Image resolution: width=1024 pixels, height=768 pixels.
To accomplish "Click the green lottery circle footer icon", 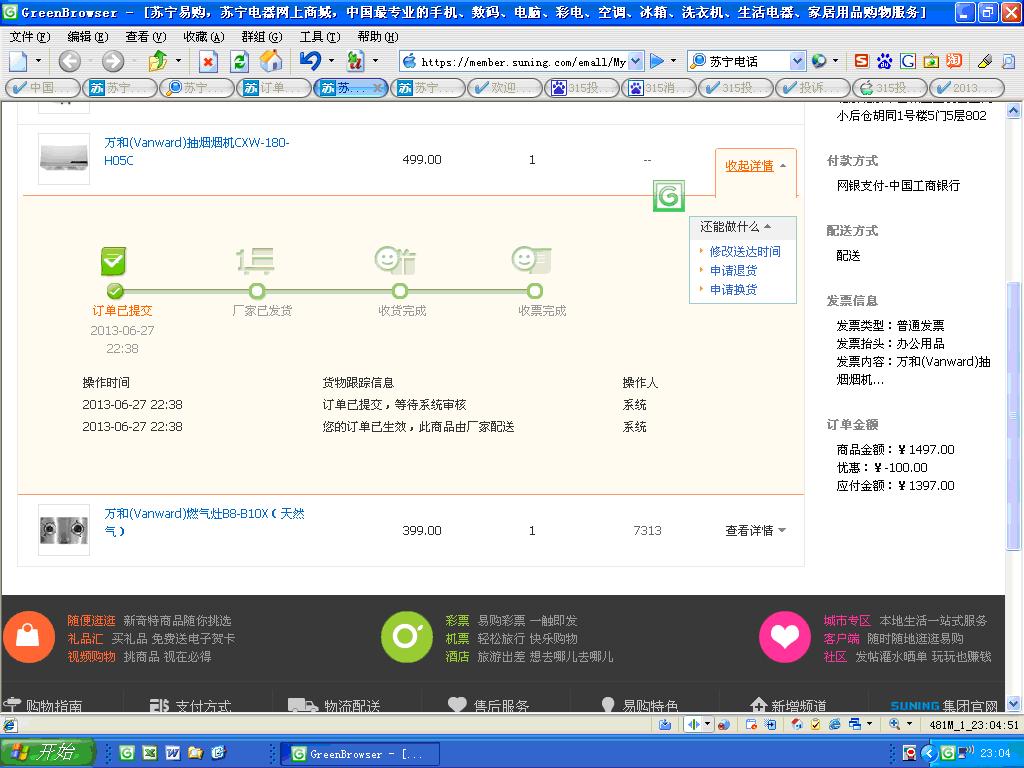I will pos(406,636).
